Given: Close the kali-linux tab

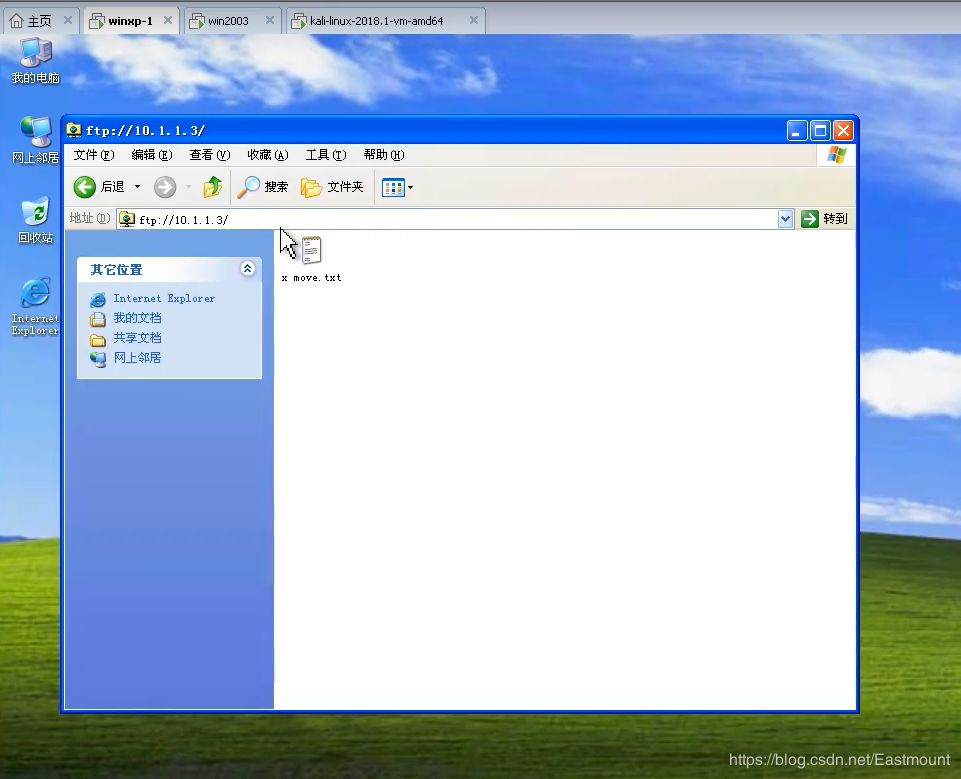Looking at the screenshot, I should [x=474, y=20].
